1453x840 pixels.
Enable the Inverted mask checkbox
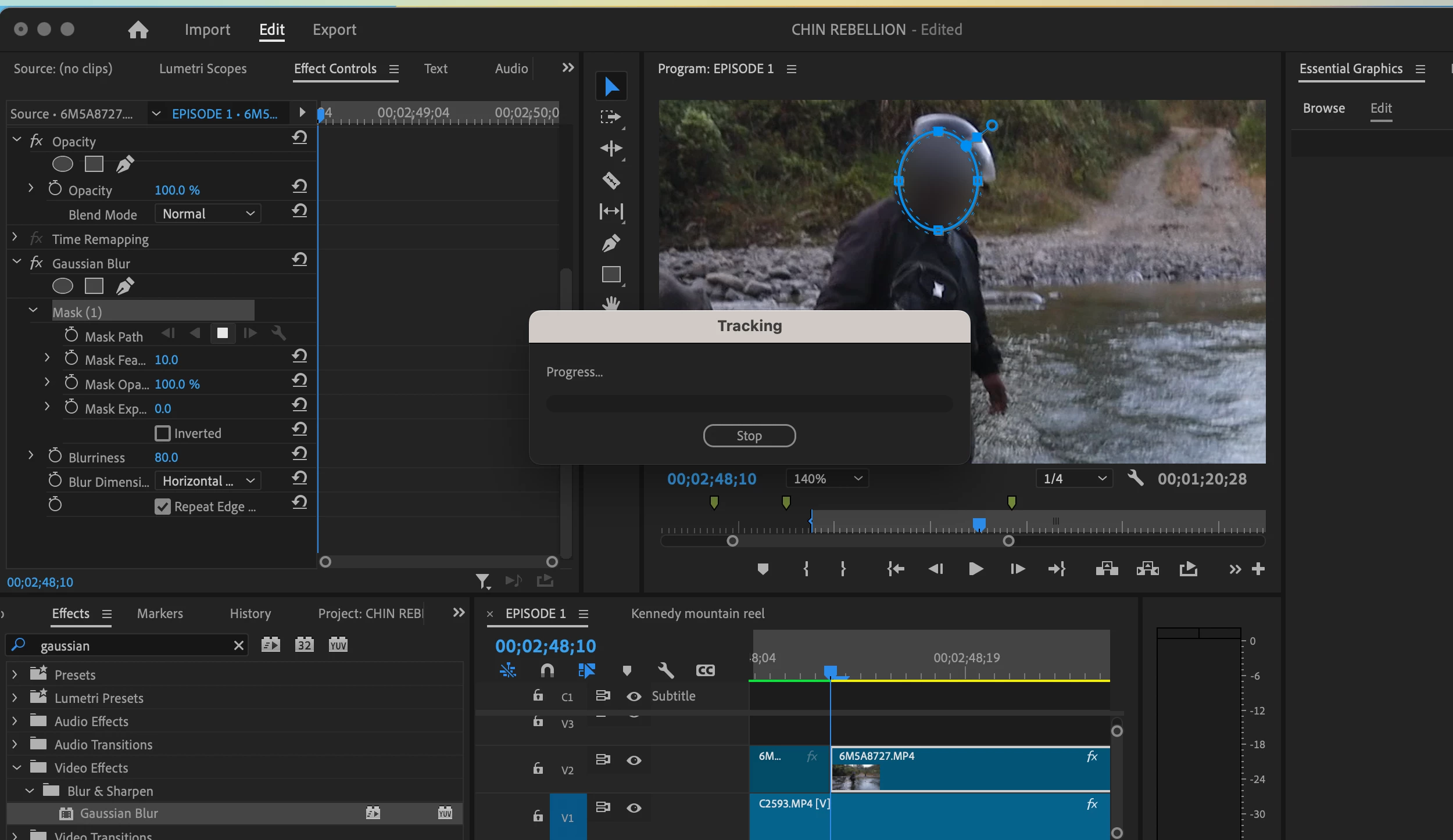(163, 433)
